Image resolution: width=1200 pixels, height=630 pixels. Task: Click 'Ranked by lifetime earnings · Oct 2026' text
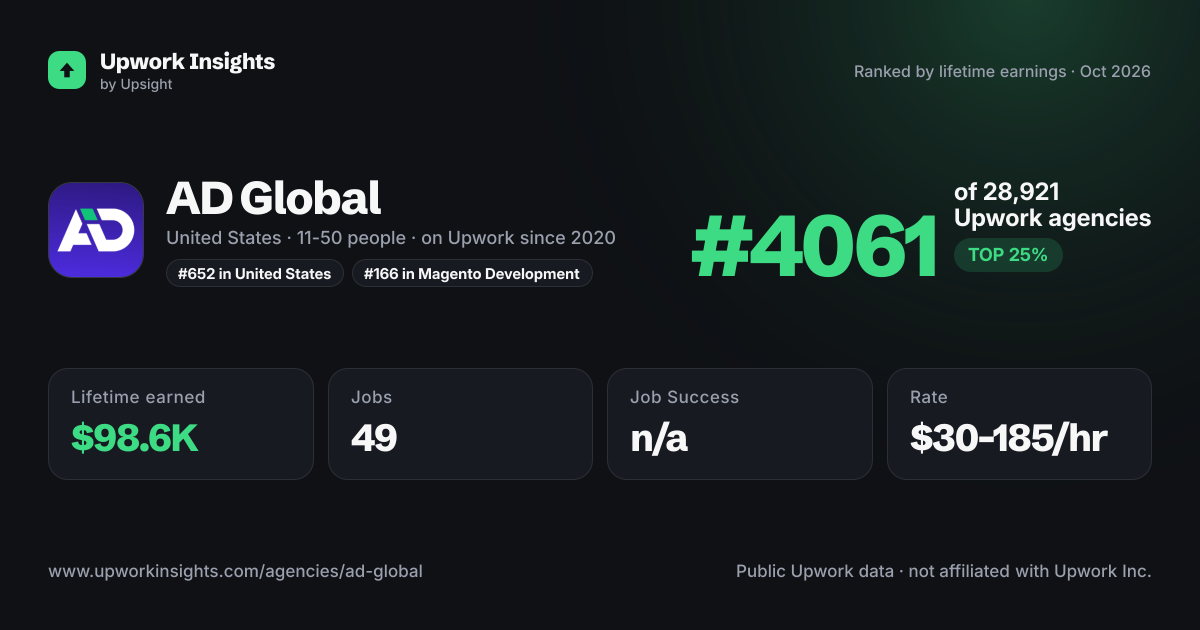1002,72
